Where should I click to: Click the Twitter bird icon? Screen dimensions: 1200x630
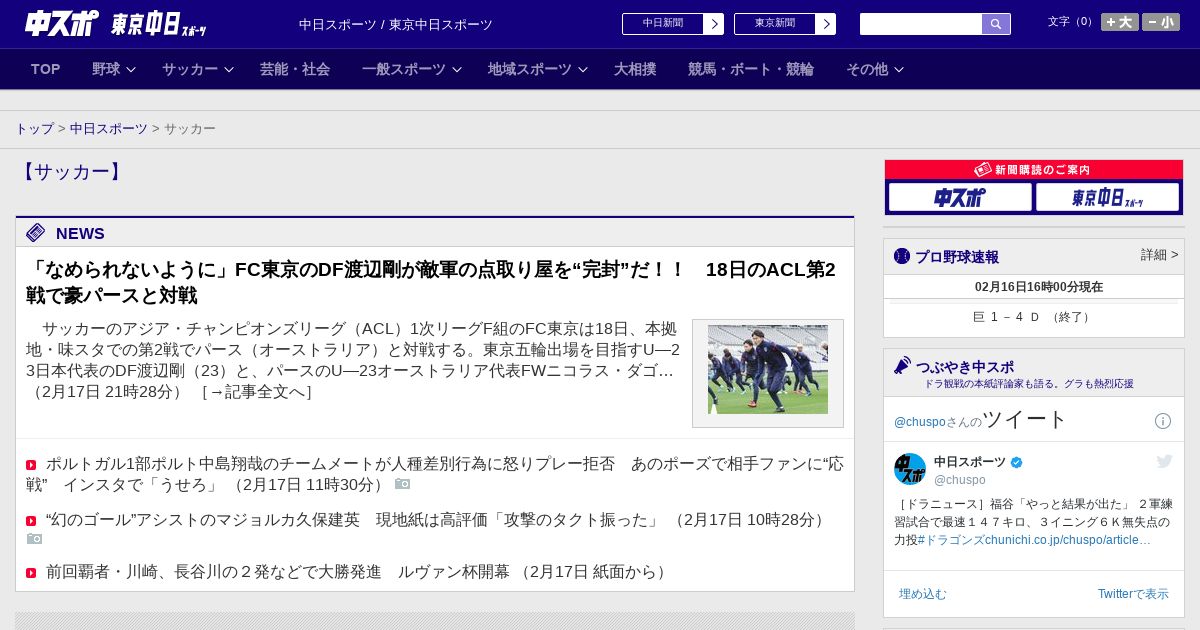[1164, 461]
